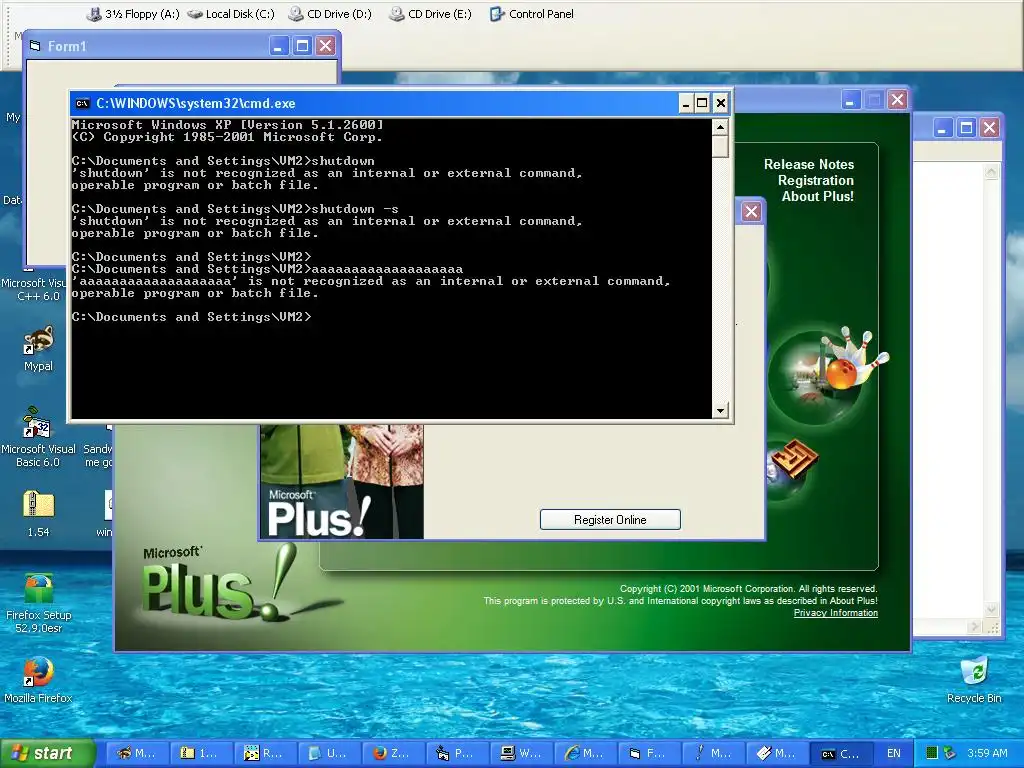The width and height of the screenshot is (1024, 768).
Task: Click the green system tray icon
Action: [x=932, y=753]
